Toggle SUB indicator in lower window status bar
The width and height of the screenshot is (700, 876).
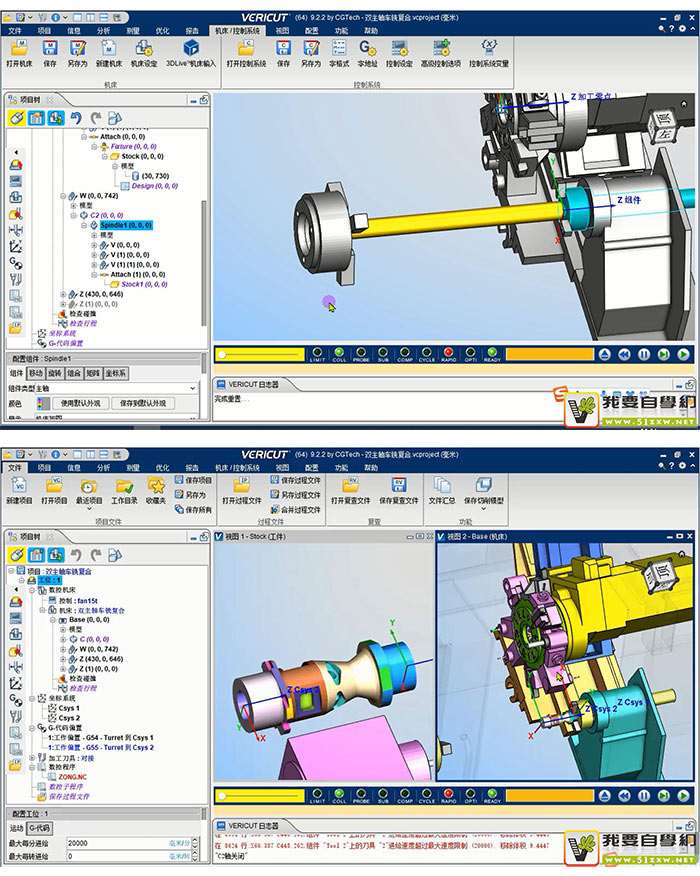click(383, 794)
